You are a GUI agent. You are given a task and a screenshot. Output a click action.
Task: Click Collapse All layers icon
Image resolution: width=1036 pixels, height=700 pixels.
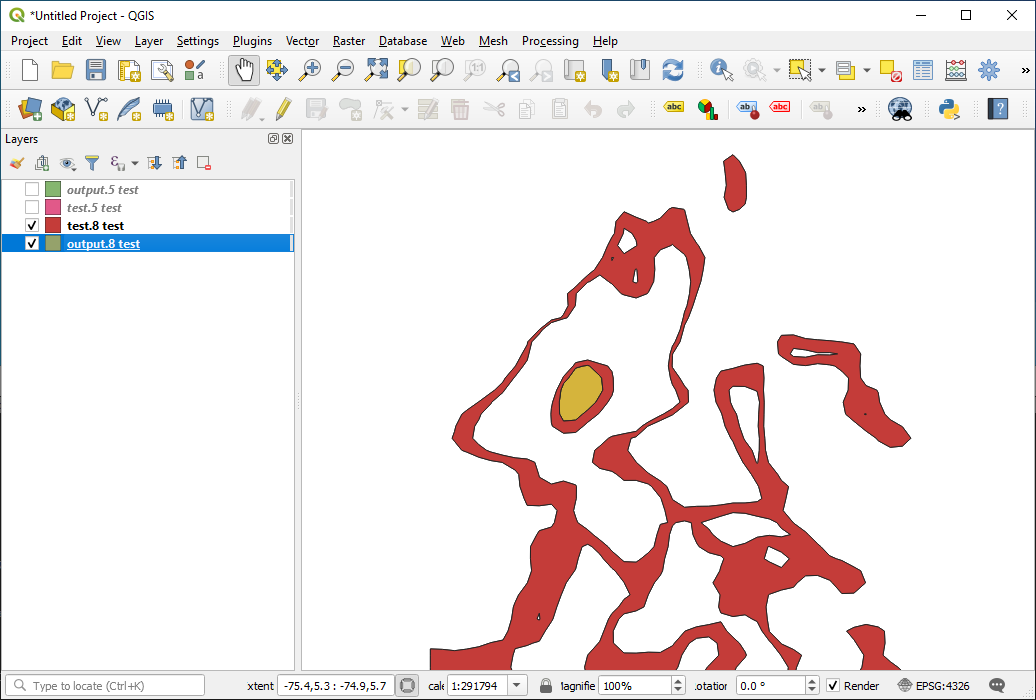tap(180, 163)
